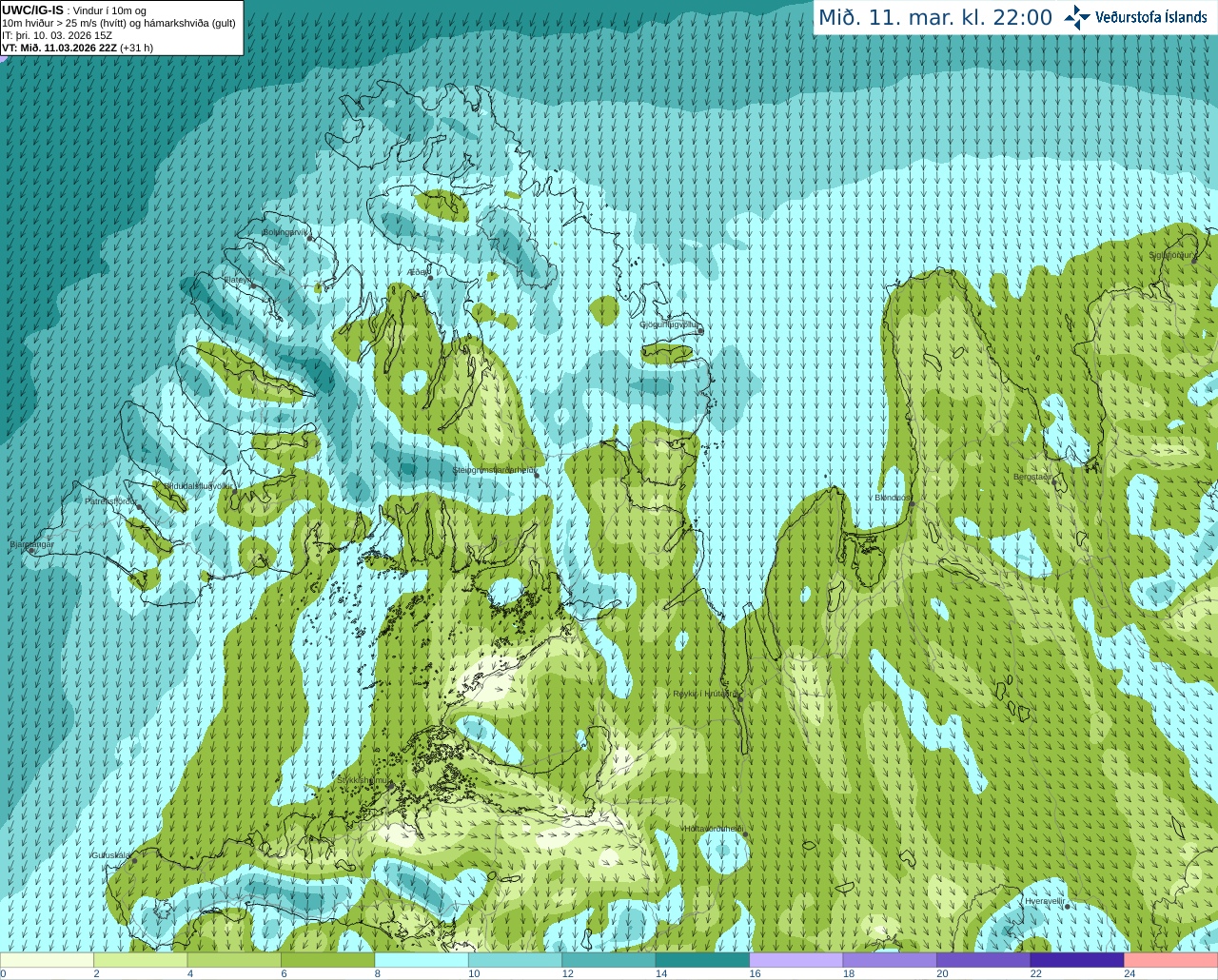Image resolution: width=1218 pixels, height=980 pixels.
Task: Select the 22–24 m/s dark indigo legend swatch
Action: pyautogui.click(x=1077, y=960)
